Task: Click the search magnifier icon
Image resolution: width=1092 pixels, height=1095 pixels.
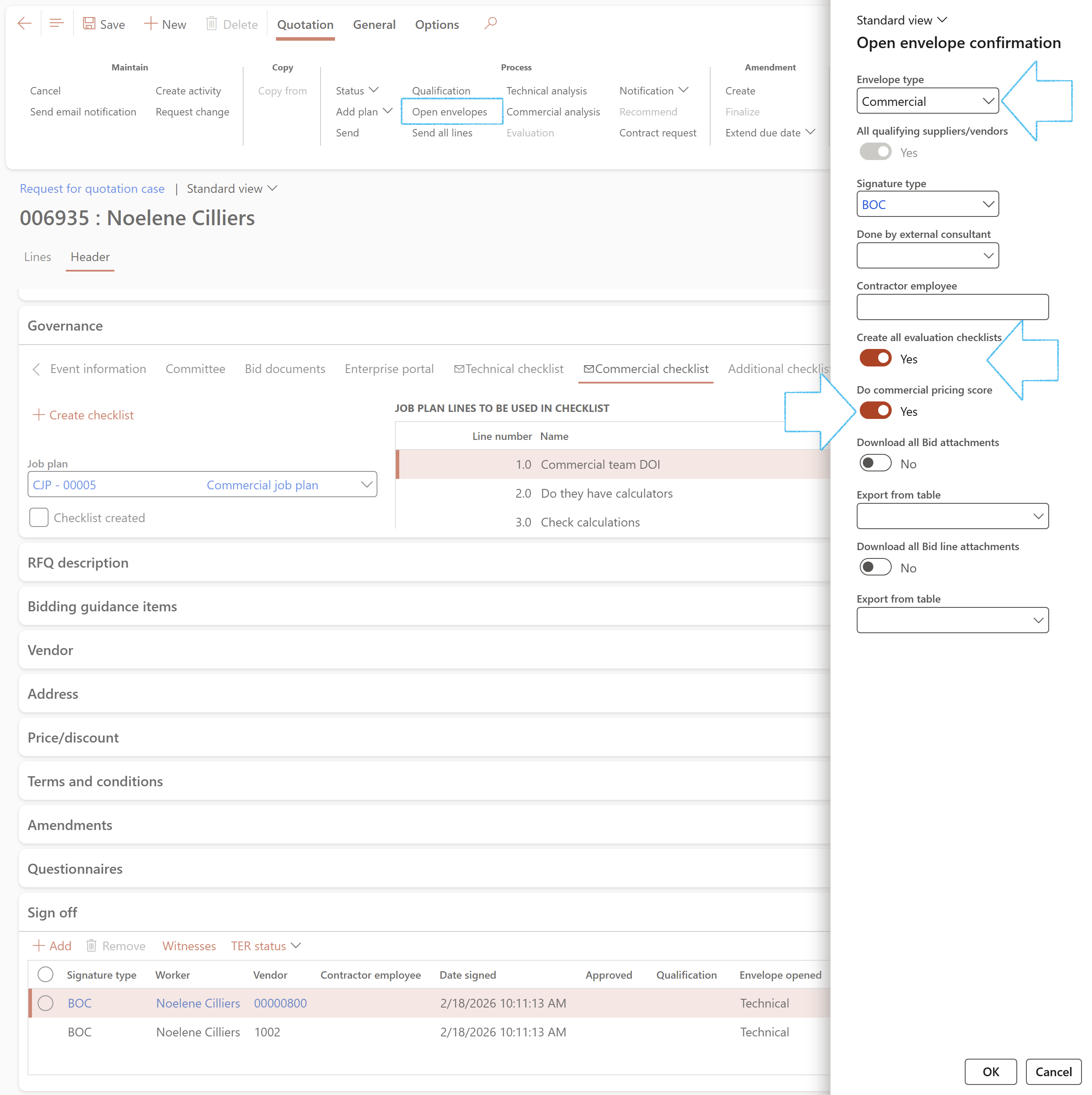Action: coord(491,24)
